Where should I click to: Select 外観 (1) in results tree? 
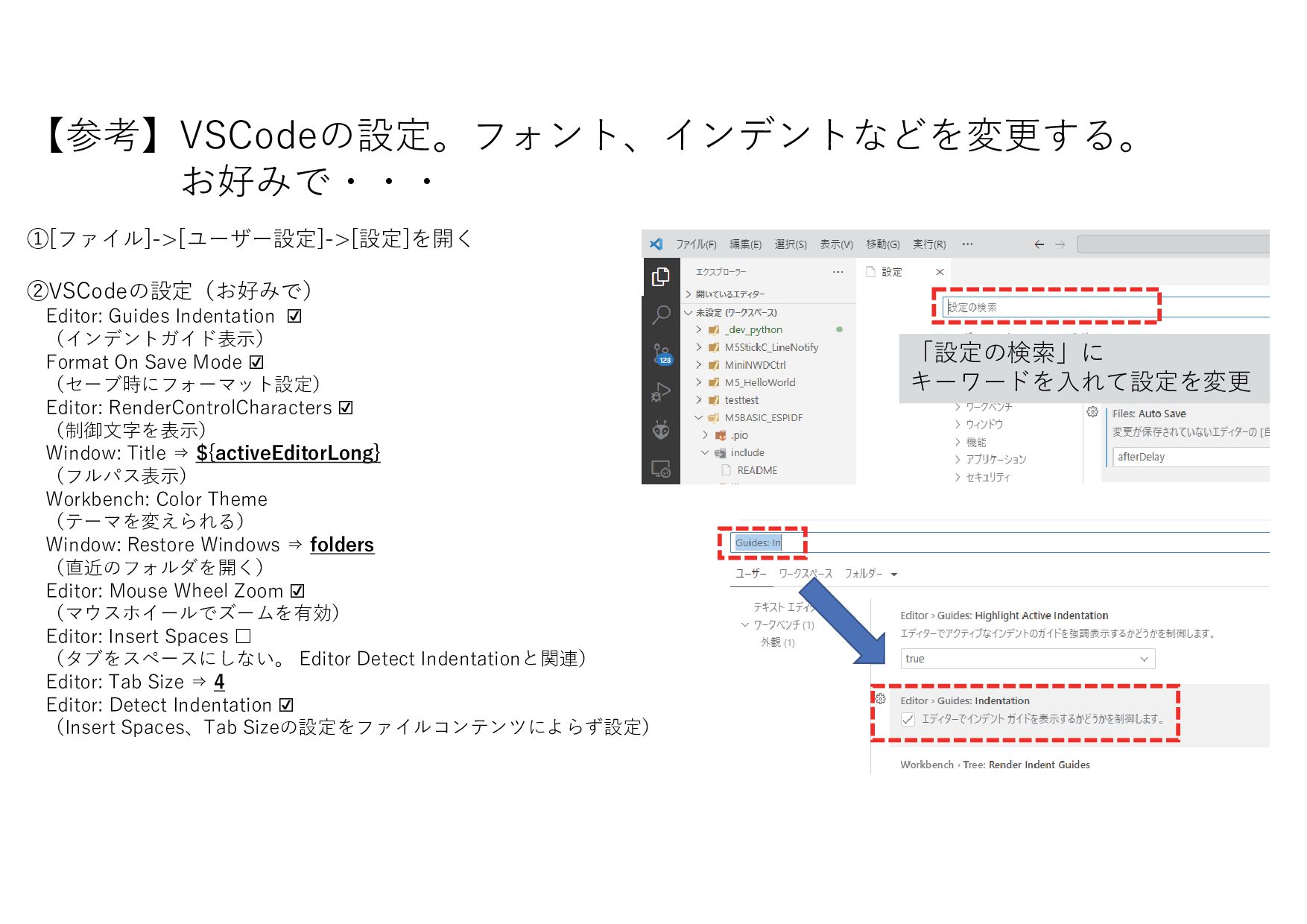coord(777,642)
